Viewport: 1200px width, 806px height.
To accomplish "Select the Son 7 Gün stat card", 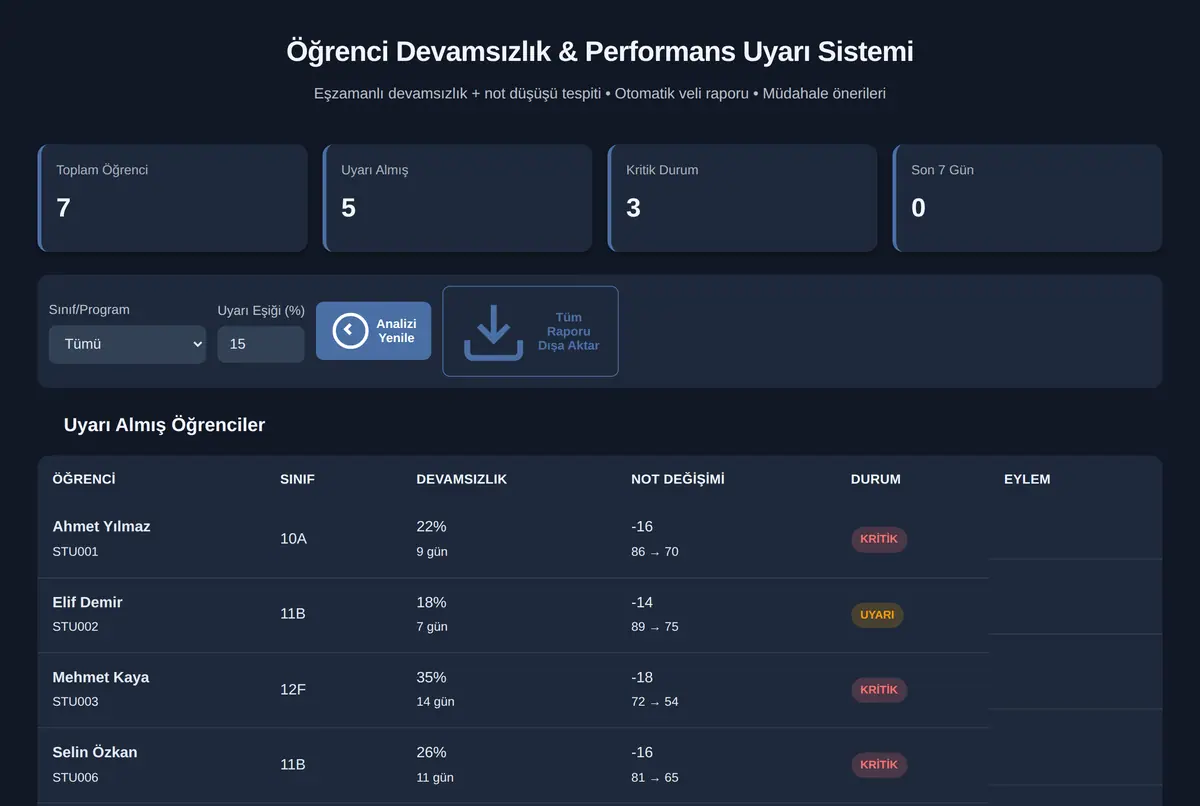I will point(1028,198).
